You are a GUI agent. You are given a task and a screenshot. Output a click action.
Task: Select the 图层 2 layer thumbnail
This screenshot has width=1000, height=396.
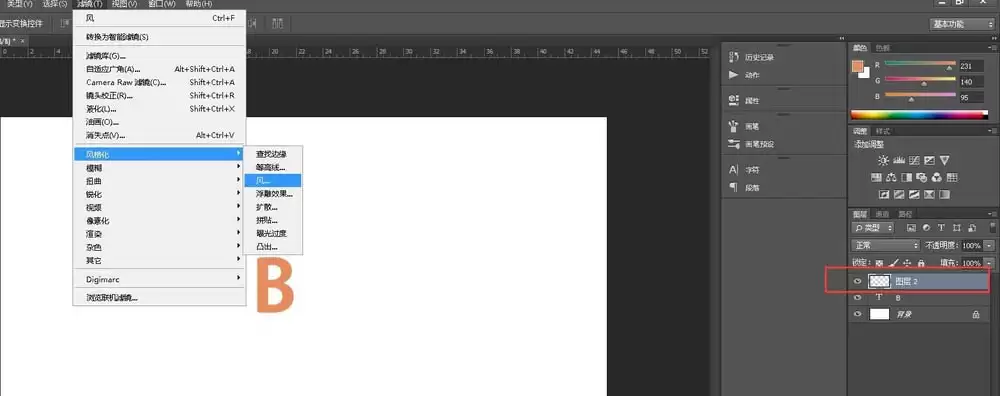[879, 281]
